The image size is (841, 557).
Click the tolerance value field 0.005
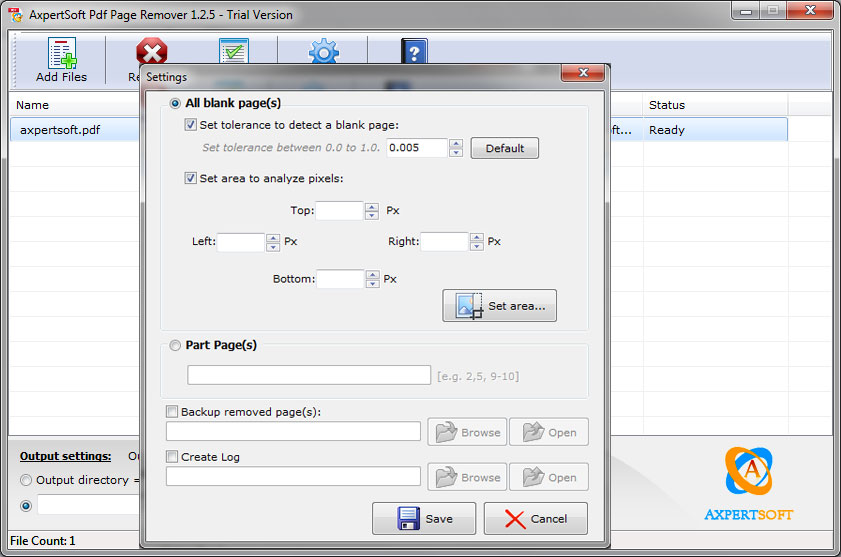tap(417, 148)
